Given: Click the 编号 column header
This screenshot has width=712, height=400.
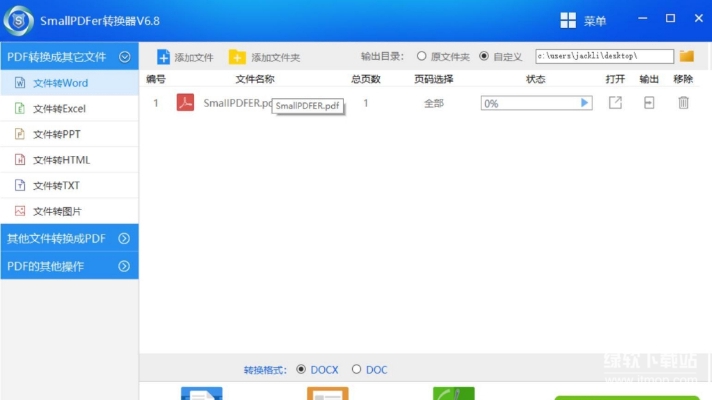Looking at the screenshot, I should coord(156,79).
